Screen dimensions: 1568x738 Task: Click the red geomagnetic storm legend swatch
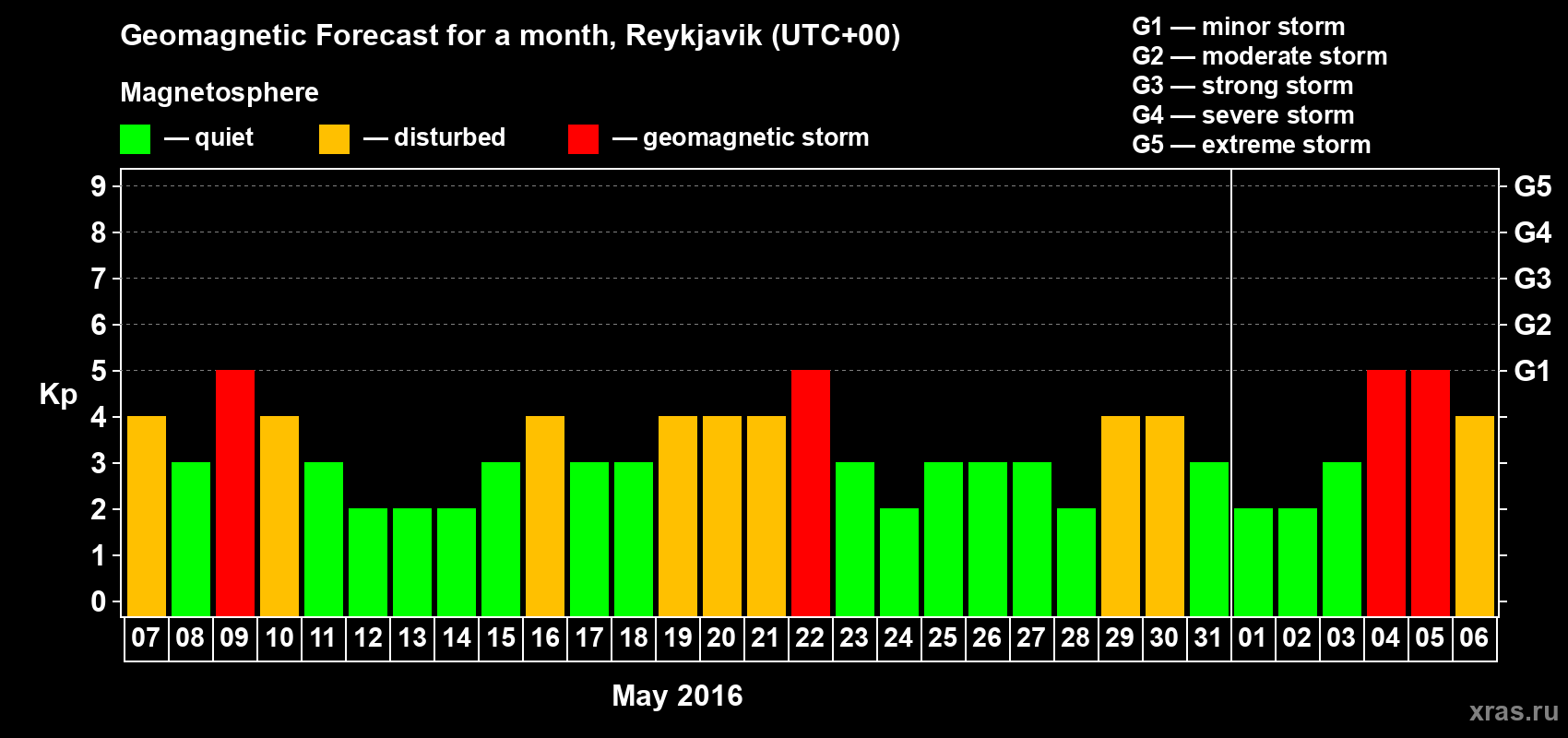[x=583, y=139]
